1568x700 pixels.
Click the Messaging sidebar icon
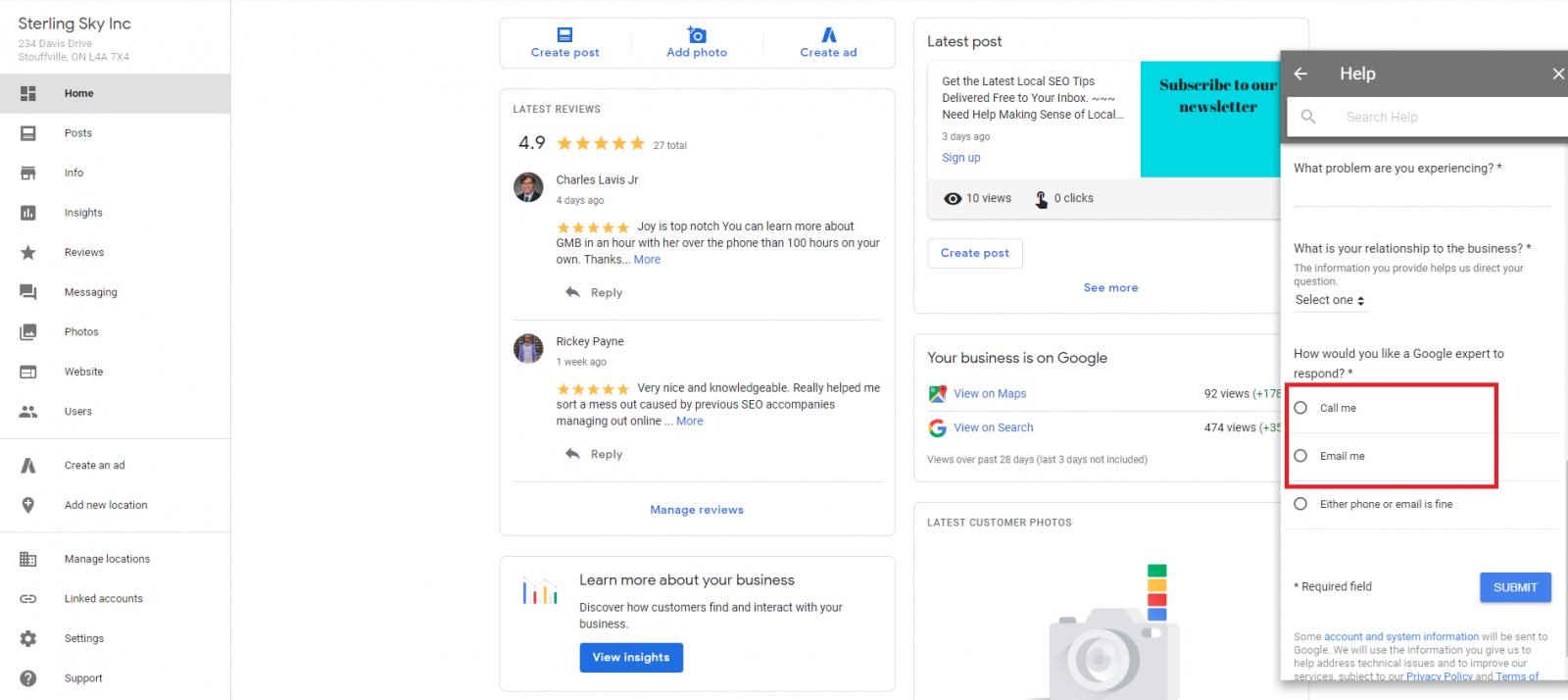pos(28,292)
